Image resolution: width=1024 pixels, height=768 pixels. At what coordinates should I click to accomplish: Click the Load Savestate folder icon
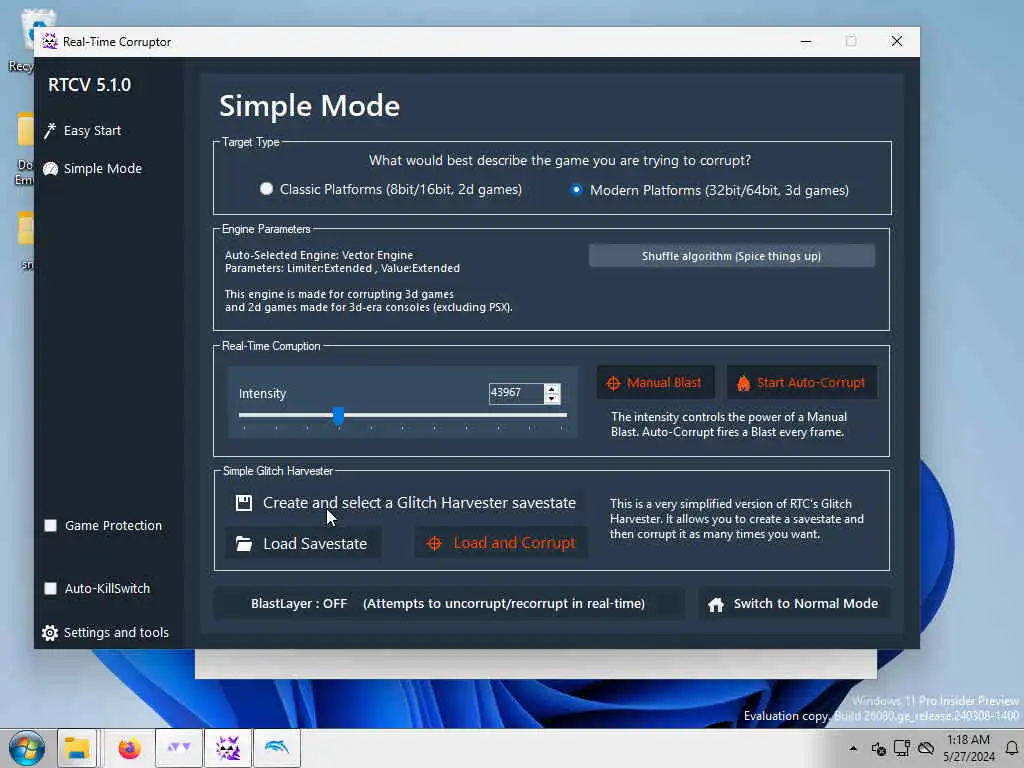tap(244, 543)
